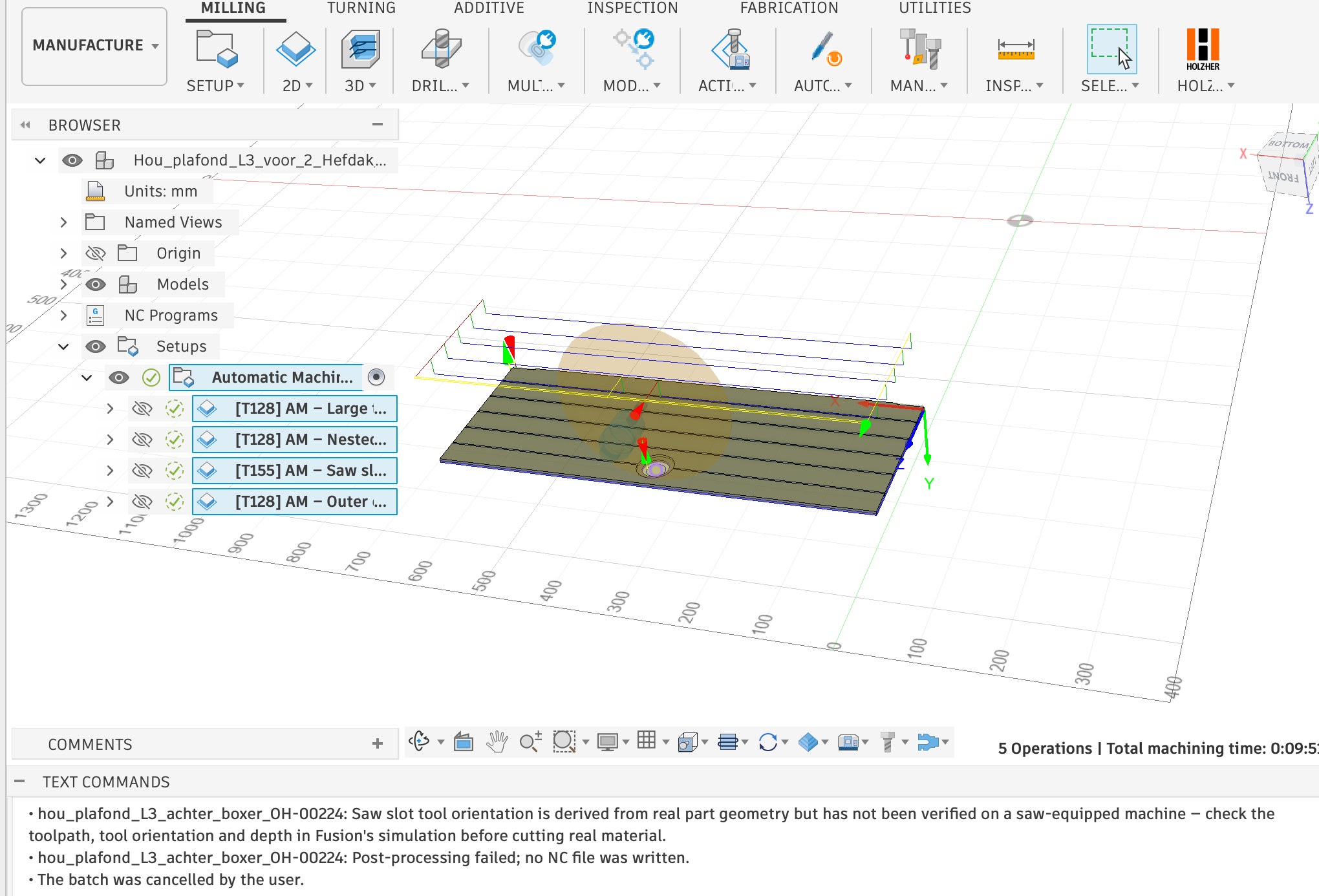Hide the Models folder
The image size is (1319, 896).
tap(96, 284)
